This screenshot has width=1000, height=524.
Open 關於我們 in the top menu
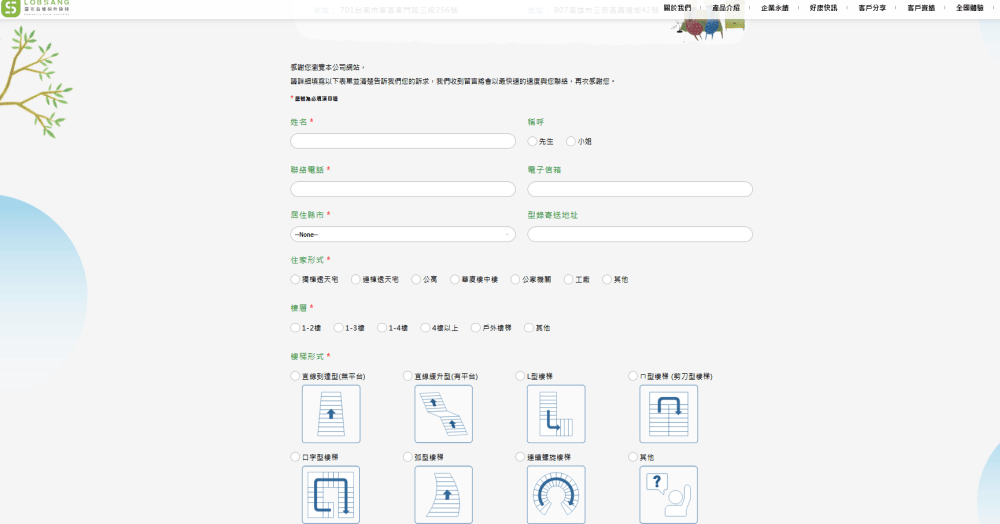pos(677,8)
